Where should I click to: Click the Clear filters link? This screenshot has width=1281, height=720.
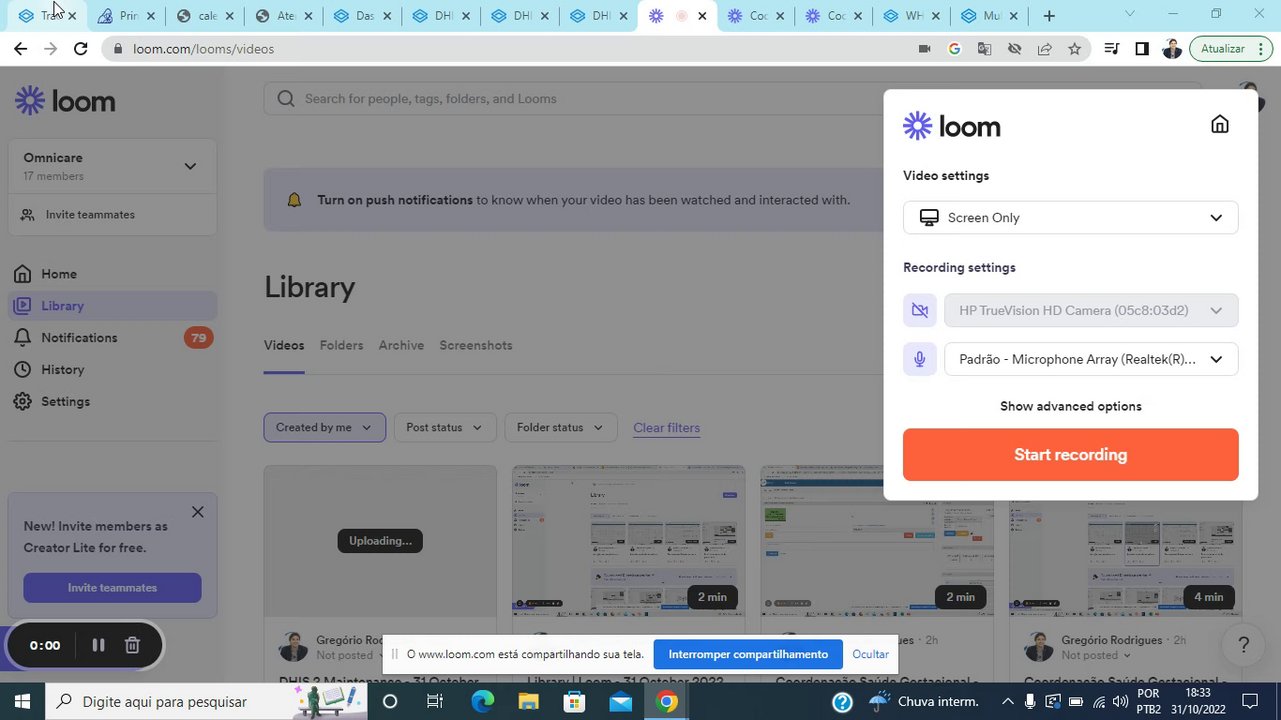[666, 428]
